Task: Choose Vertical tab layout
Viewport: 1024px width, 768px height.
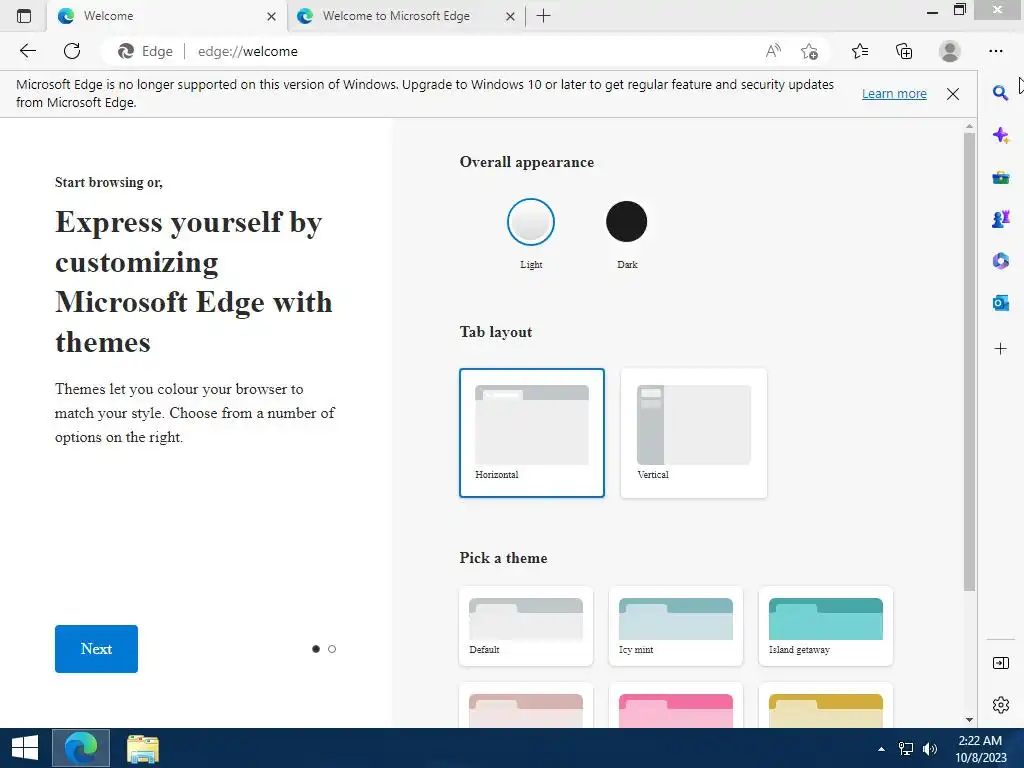Action: click(694, 433)
